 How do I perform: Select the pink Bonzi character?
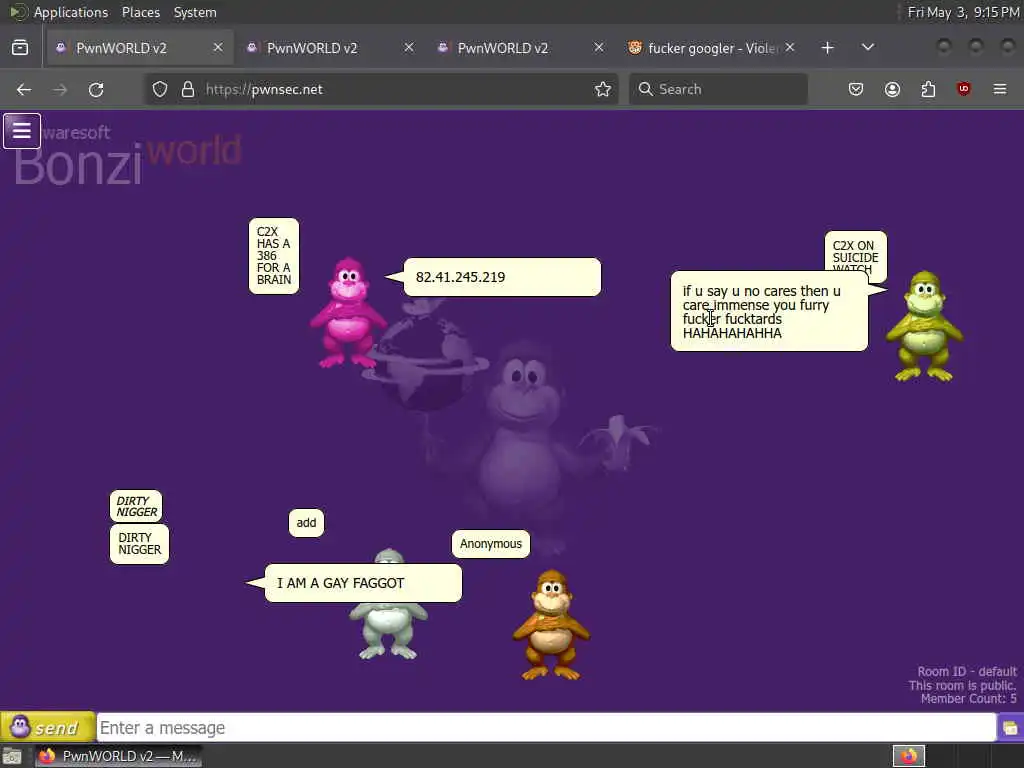(348, 312)
